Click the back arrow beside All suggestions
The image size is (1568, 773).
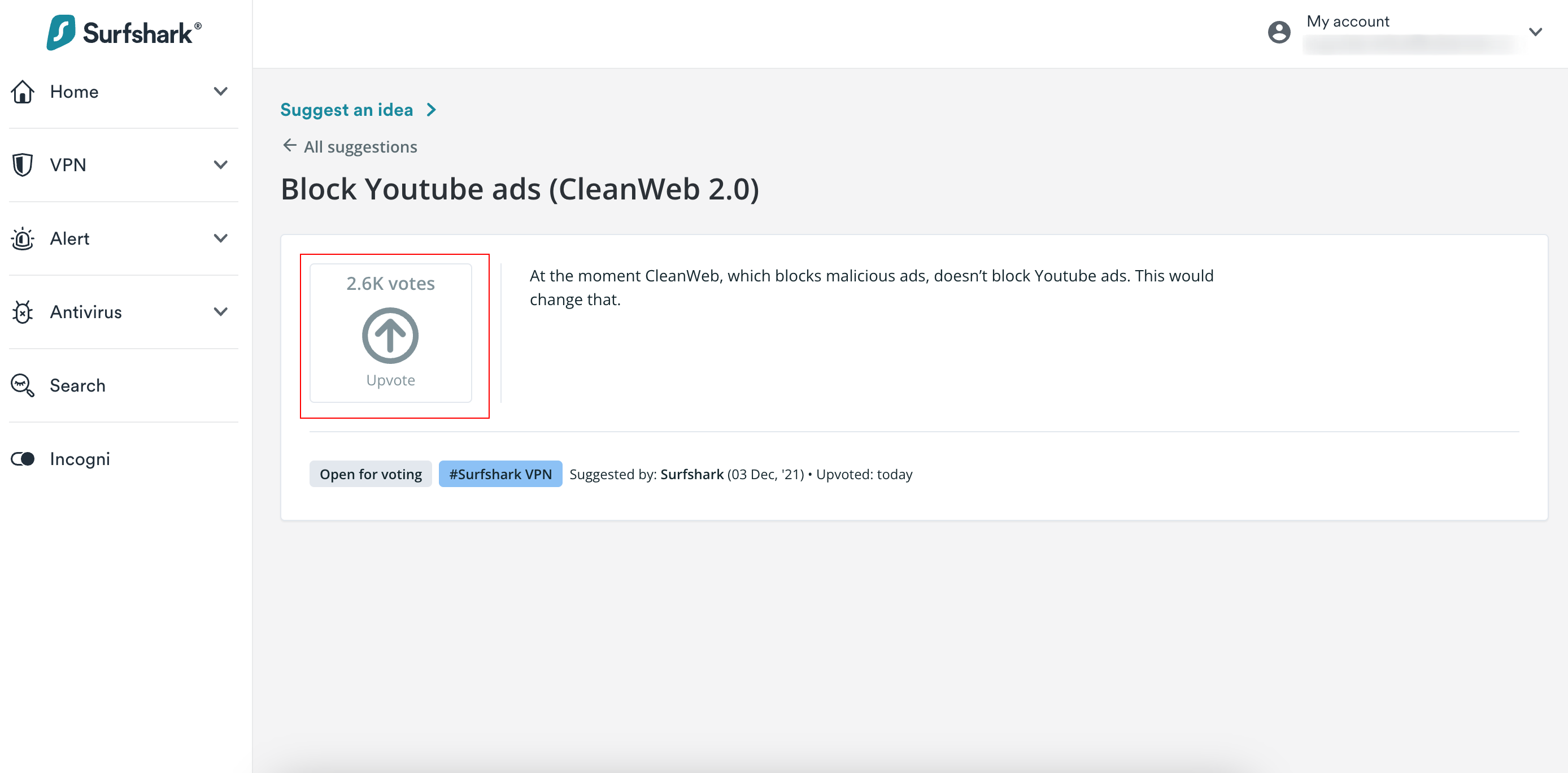coord(290,146)
